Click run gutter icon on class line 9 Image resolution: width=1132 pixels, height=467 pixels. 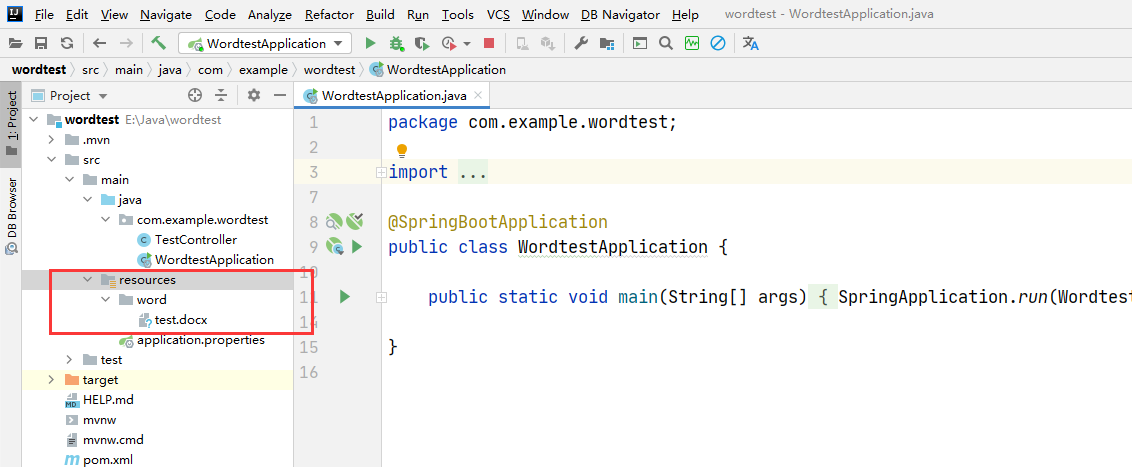(x=356, y=247)
